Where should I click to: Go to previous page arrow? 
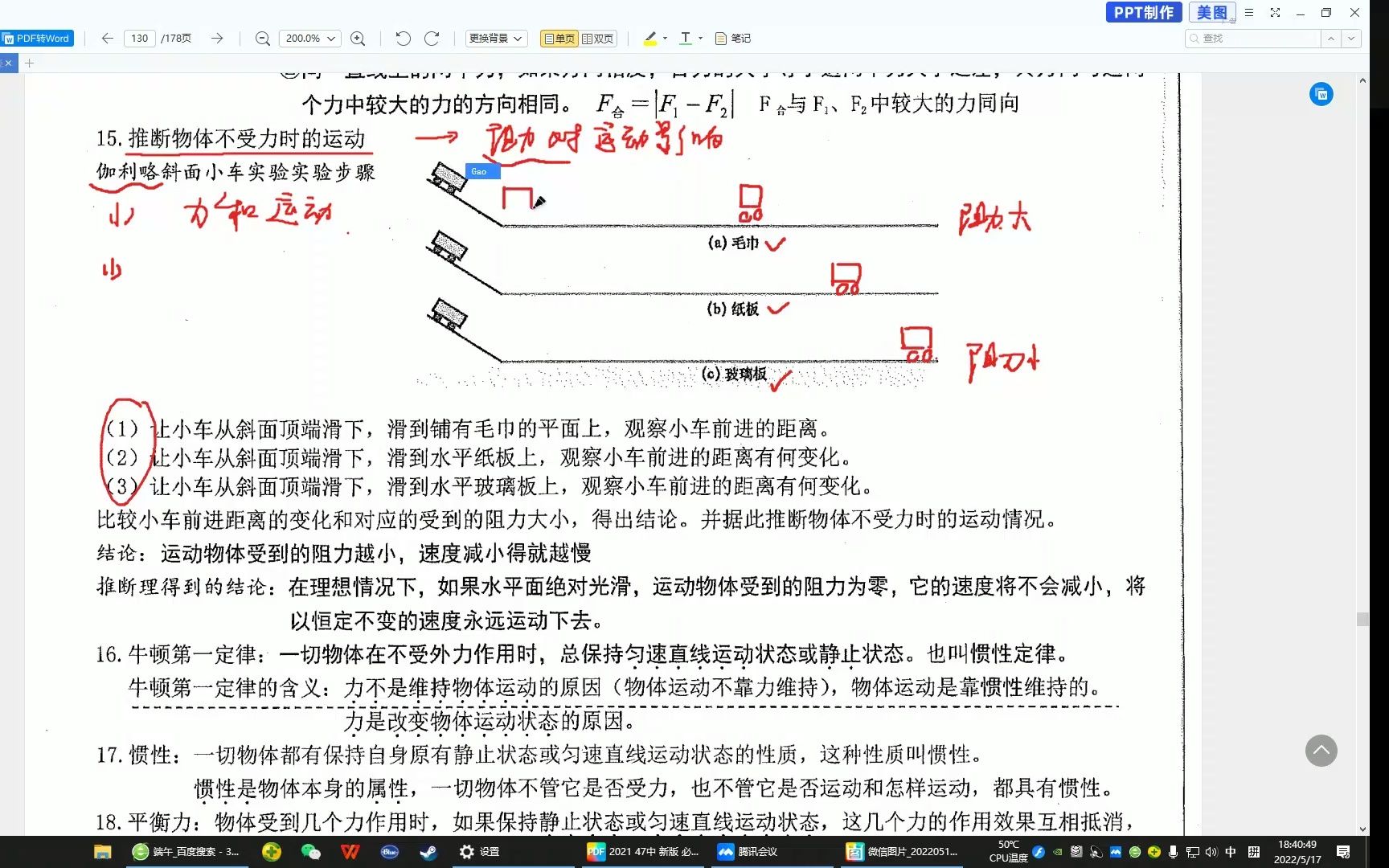[107, 39]
